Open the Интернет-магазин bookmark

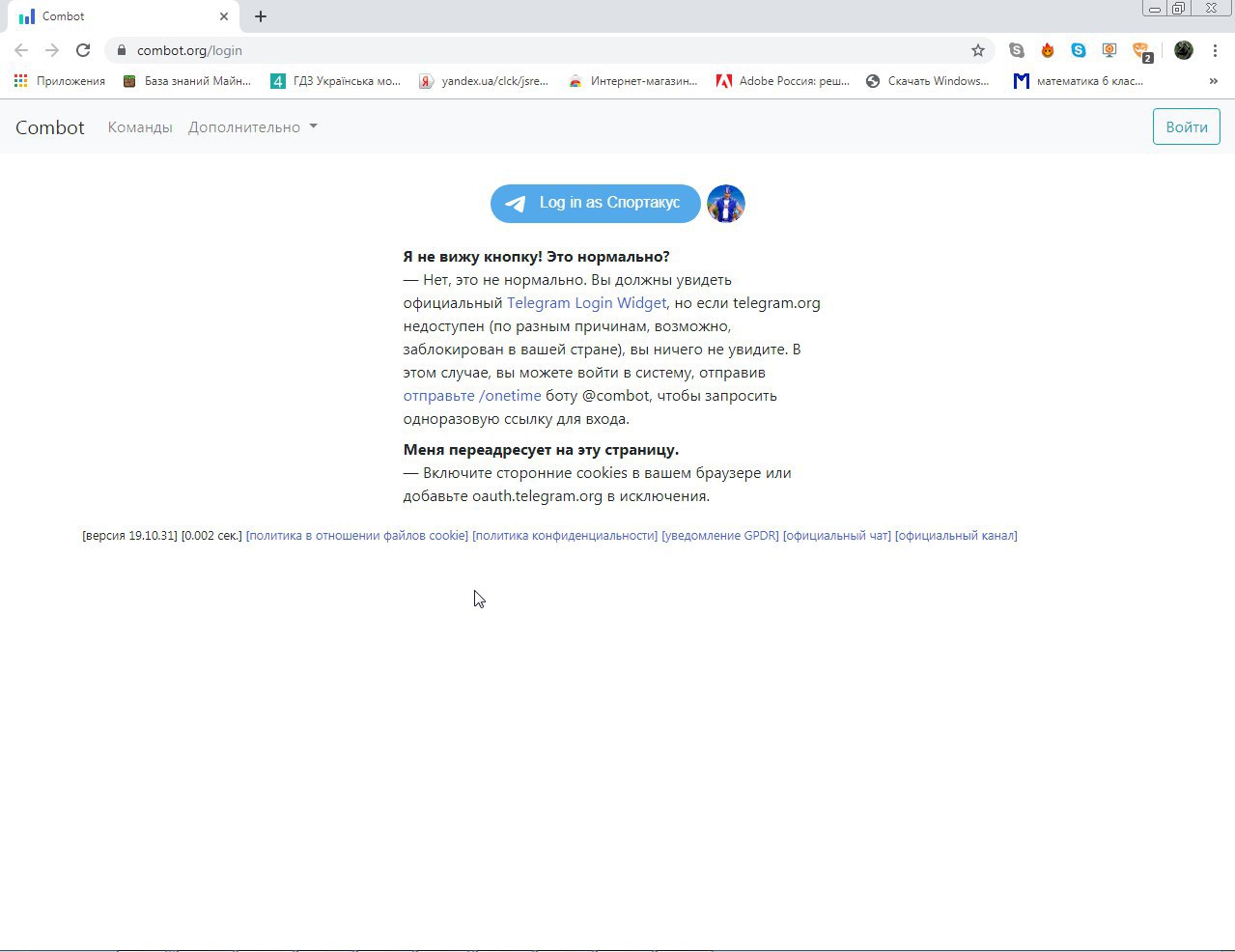[633, 81]
